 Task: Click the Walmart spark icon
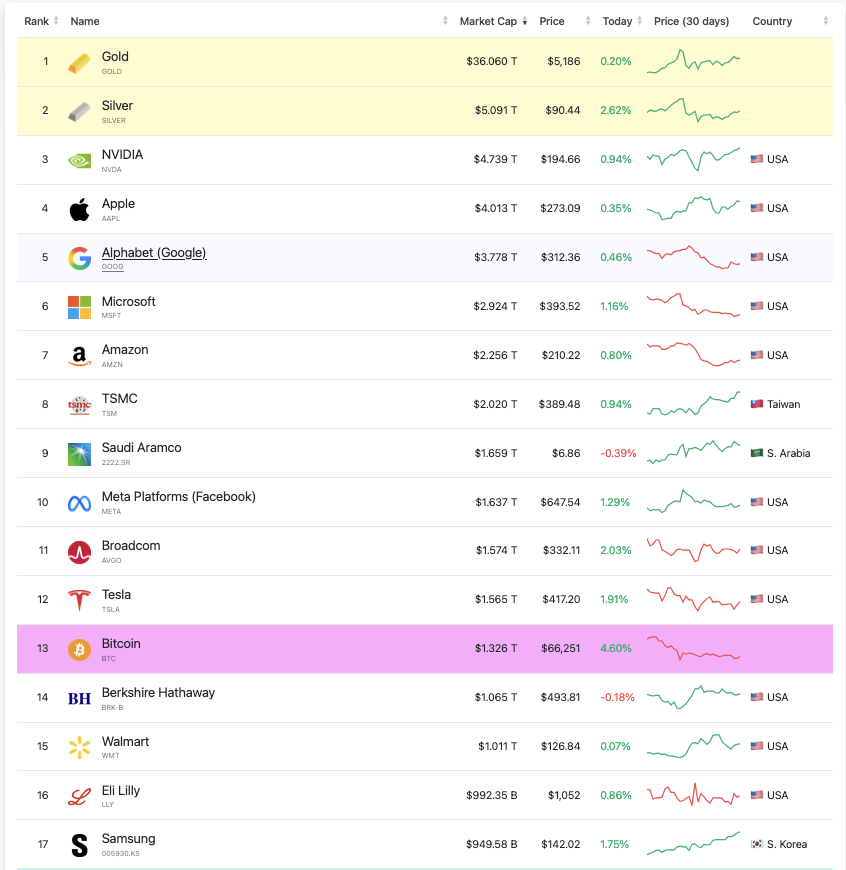click(x=79, y=747)
